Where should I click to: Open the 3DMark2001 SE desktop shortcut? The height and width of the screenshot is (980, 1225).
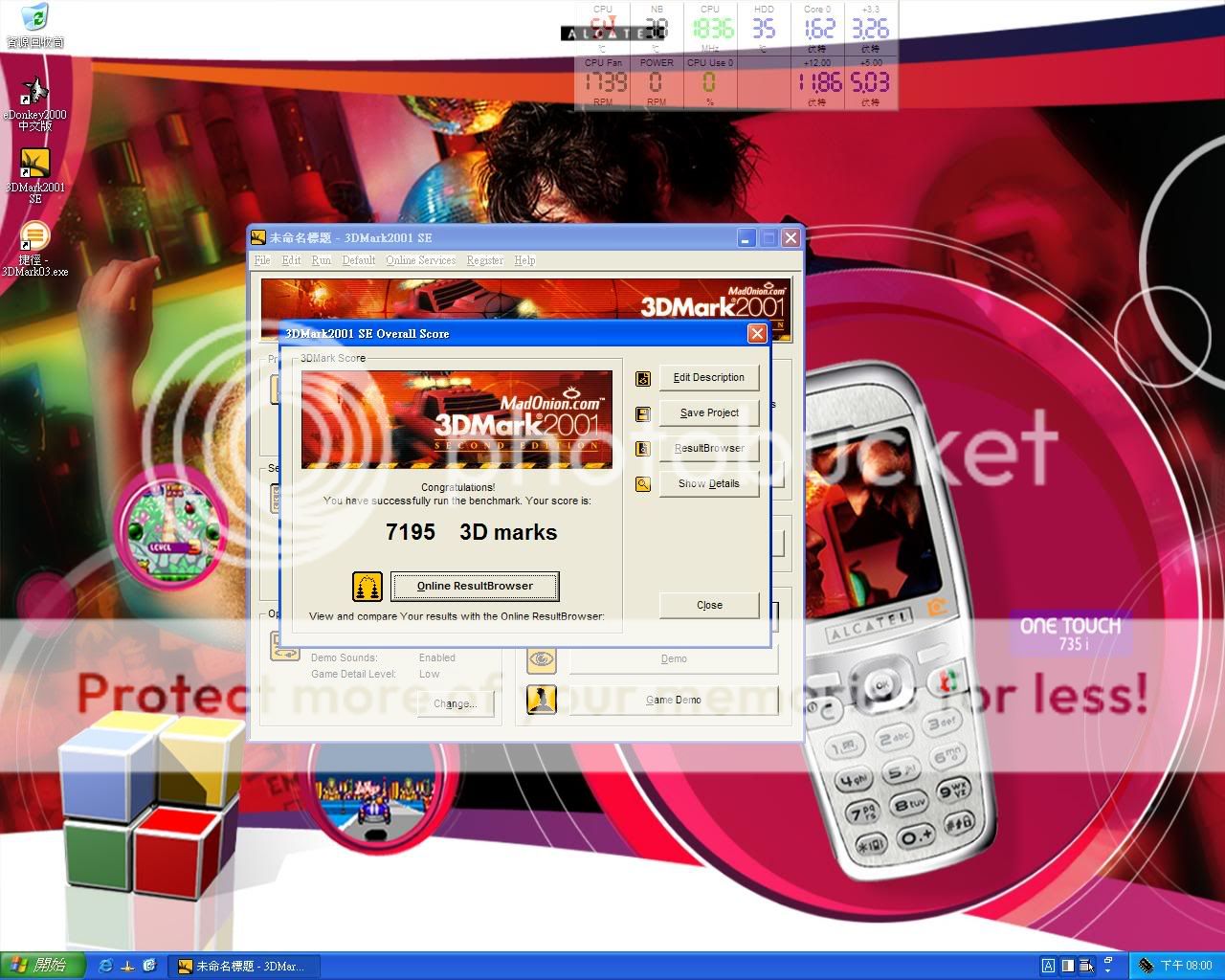tap(34, 164)
